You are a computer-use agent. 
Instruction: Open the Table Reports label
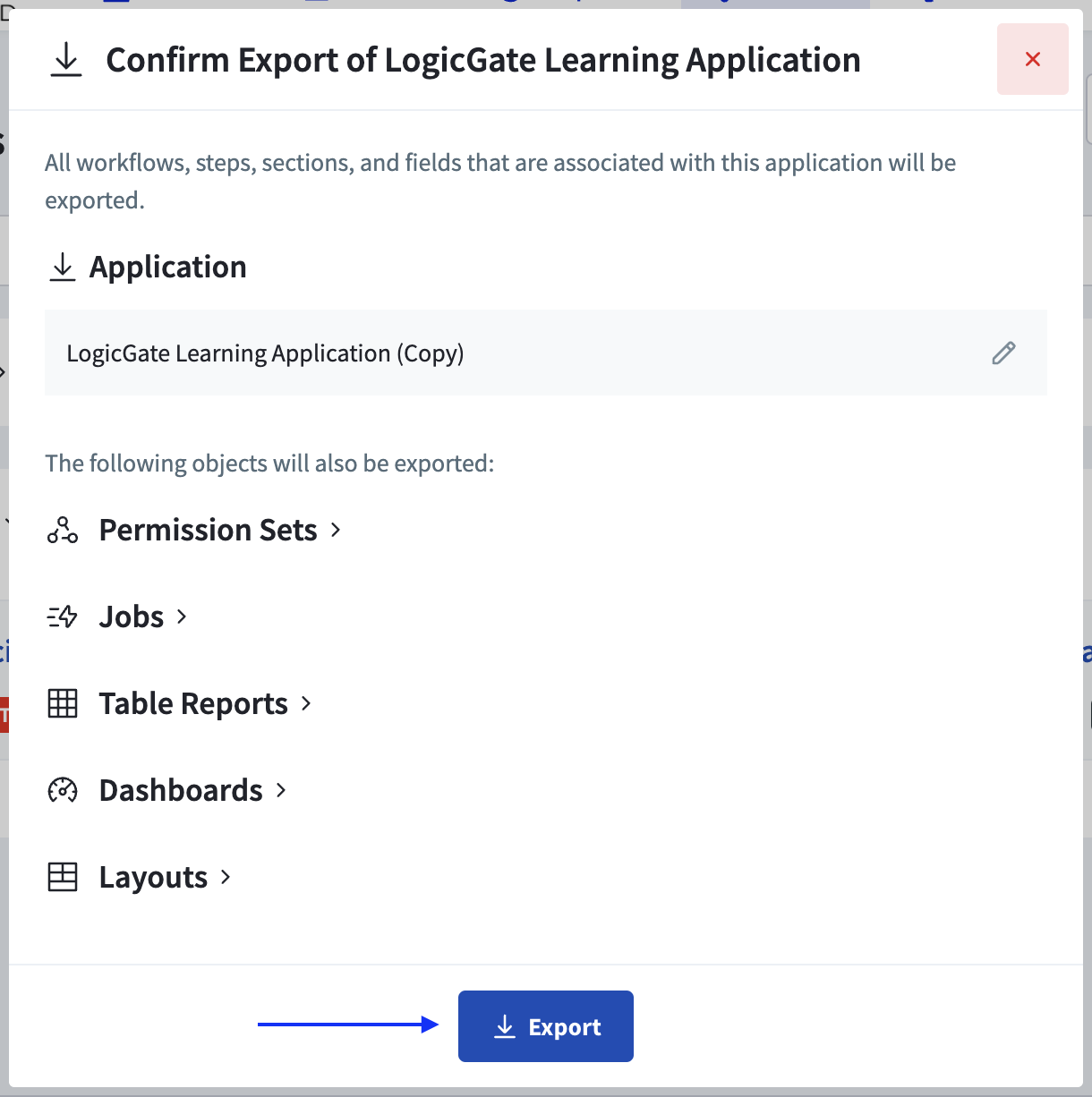pos(193,703)
